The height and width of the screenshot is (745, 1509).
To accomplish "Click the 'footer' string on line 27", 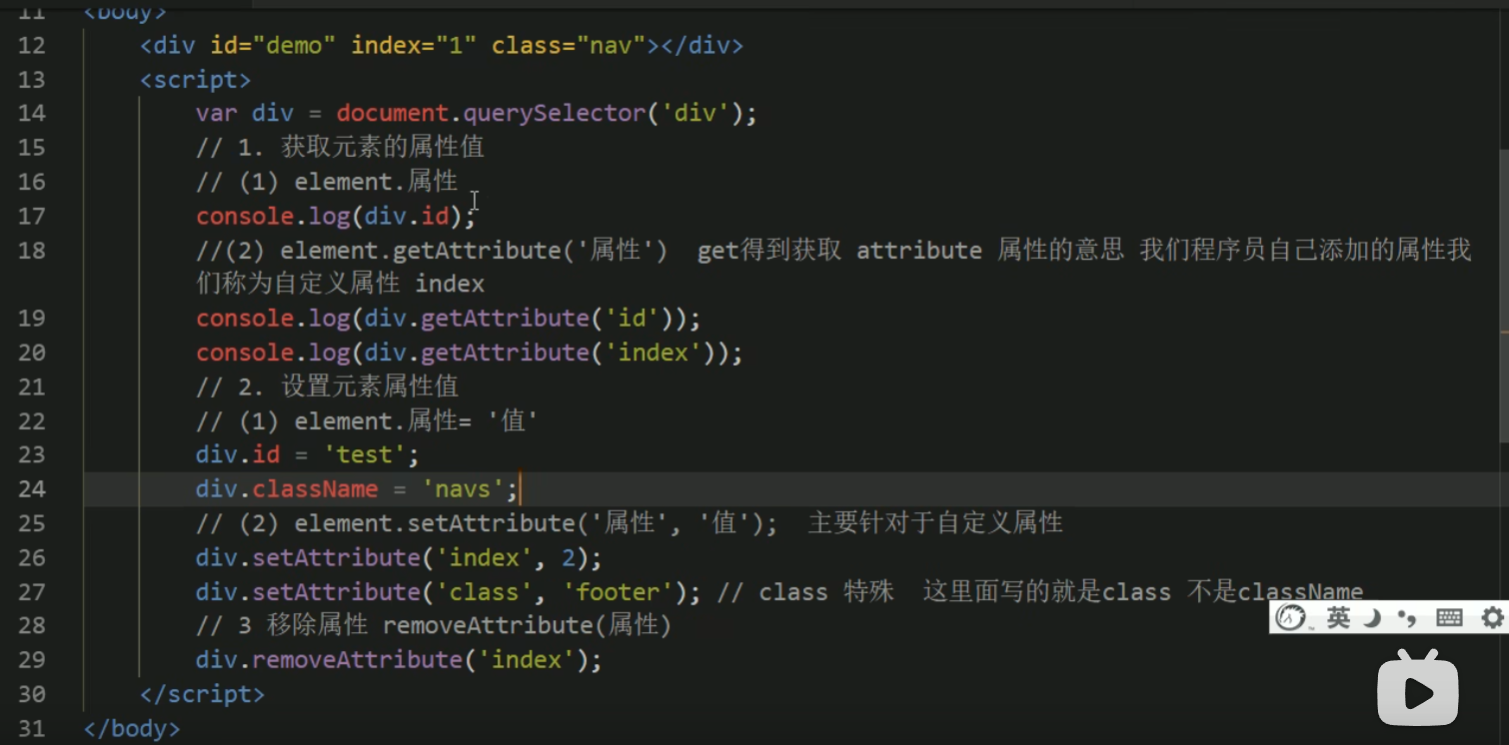I will pos(617,591).
